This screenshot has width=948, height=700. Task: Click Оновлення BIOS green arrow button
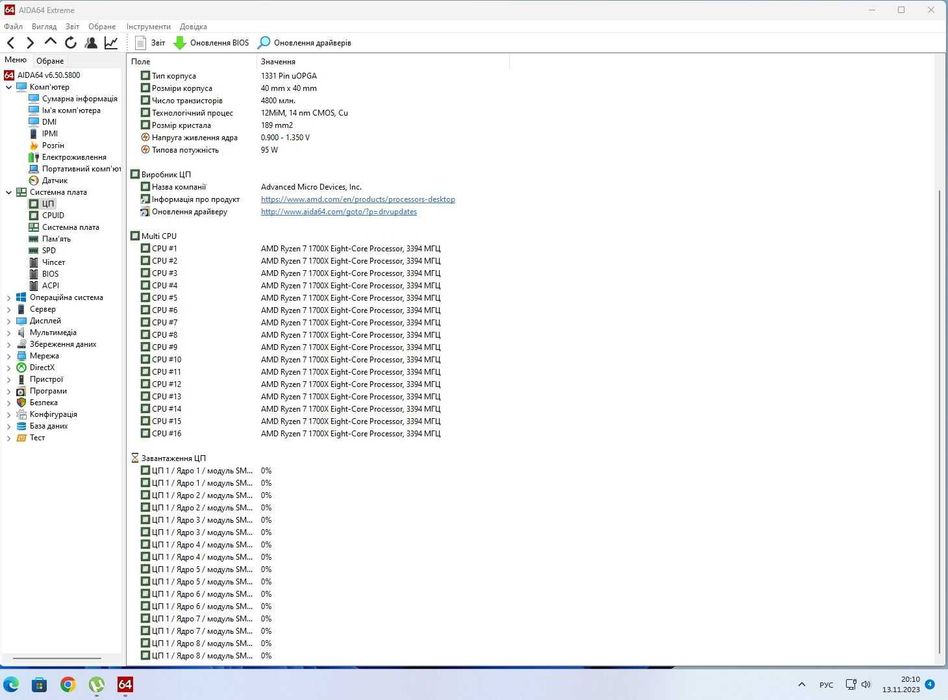[211, 43]
